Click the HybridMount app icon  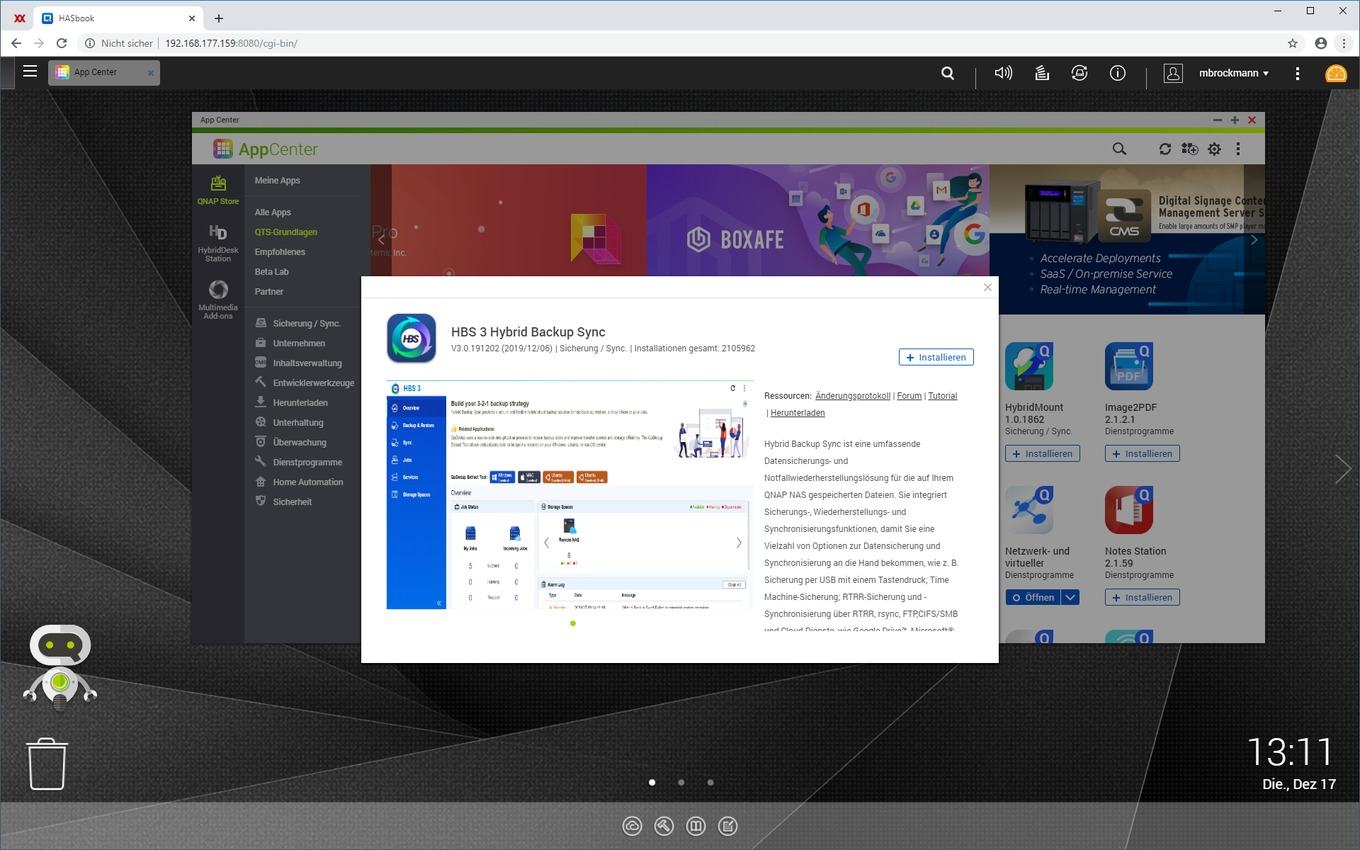pos(1029,367)
